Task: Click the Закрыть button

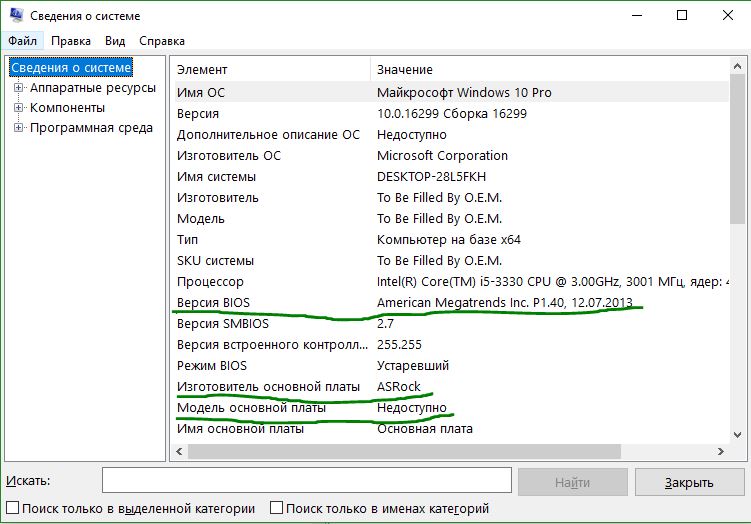Action: pos(689,482)
